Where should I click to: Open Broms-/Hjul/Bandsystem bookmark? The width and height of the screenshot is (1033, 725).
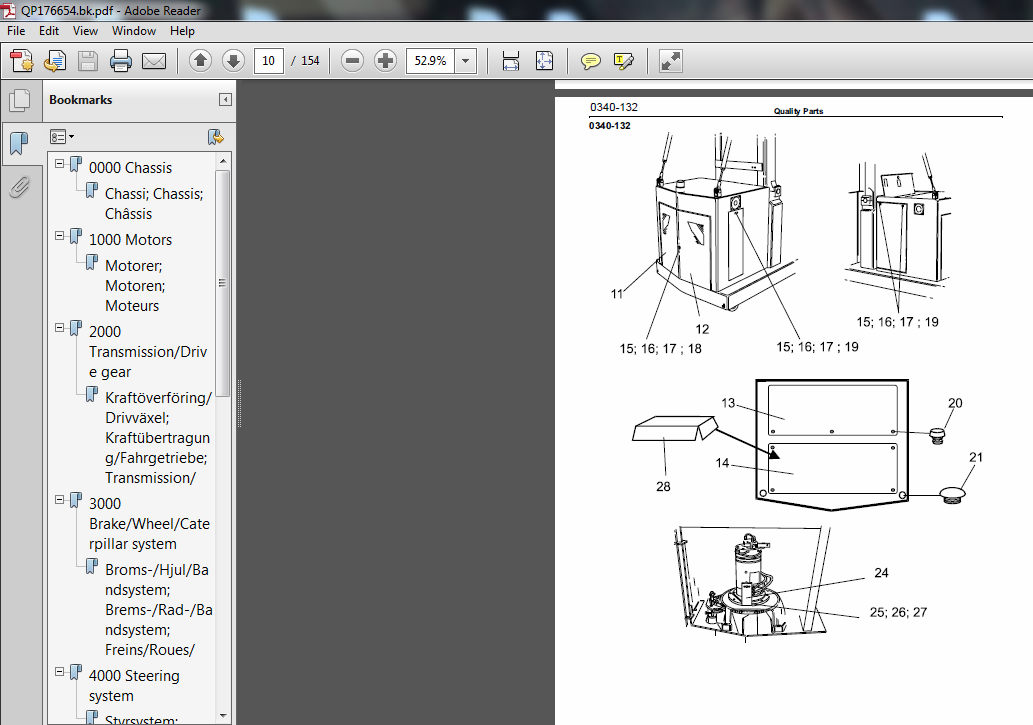158,610
